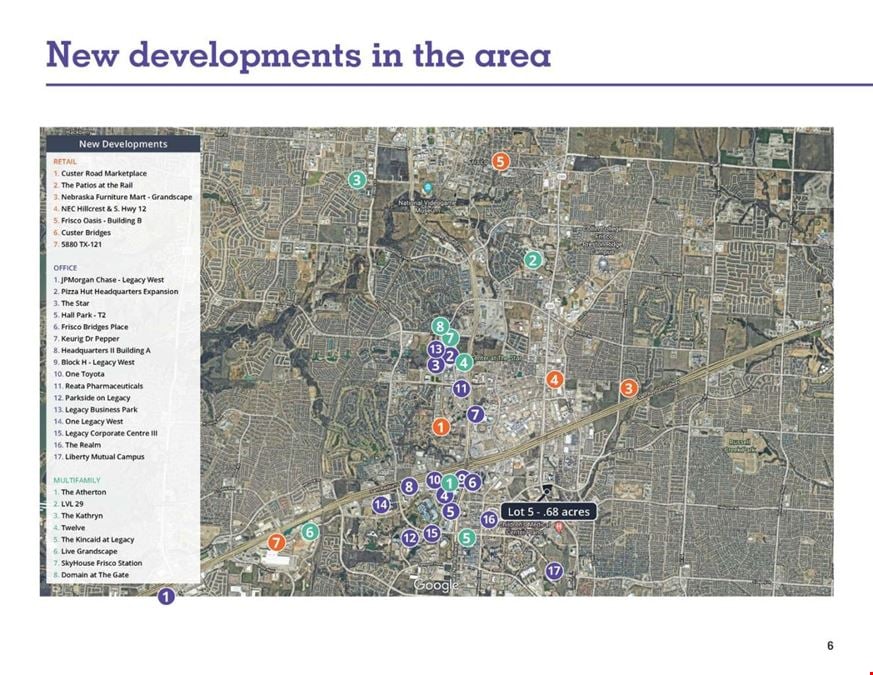Click the RETAIL legend heading
Image resolution: width=873 pixels, height=675 pixels.
[x=65, y=162]
